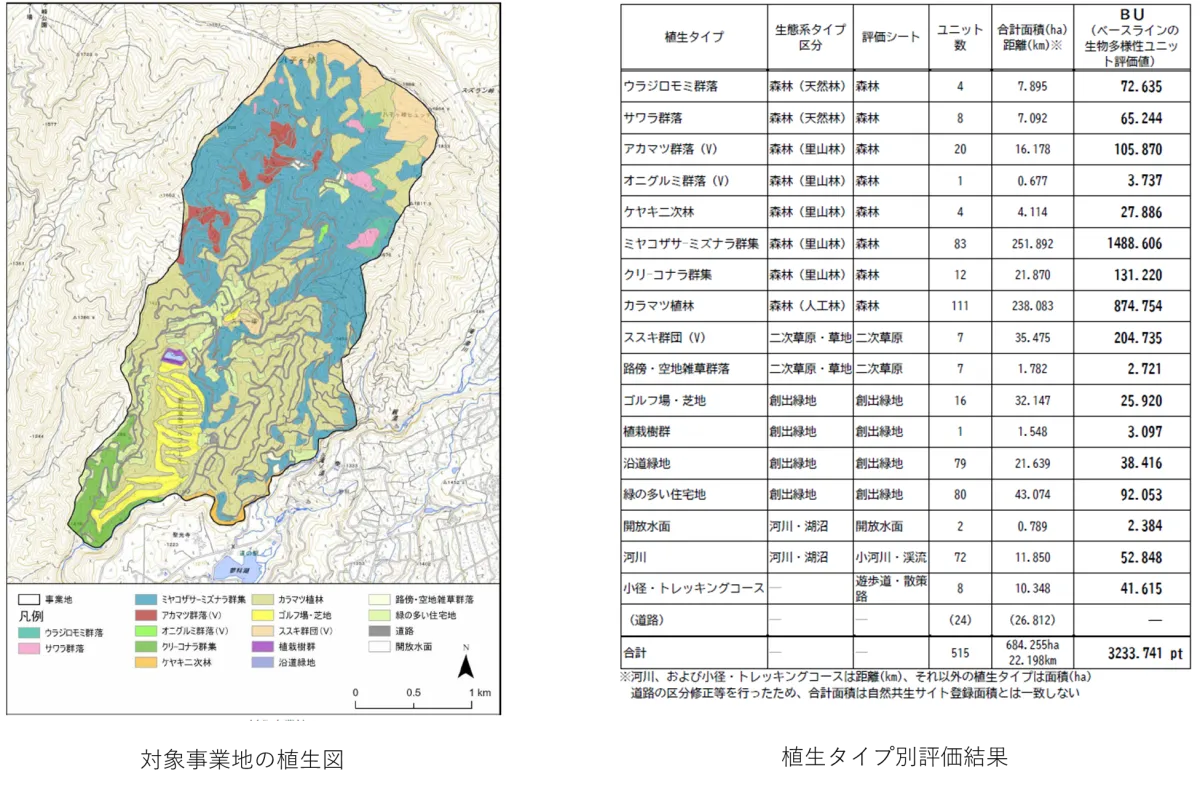This screenshot has width=1200, height=795.
Task: Select the red アカマツ群落 legend swatch
Action: [145, 615]
